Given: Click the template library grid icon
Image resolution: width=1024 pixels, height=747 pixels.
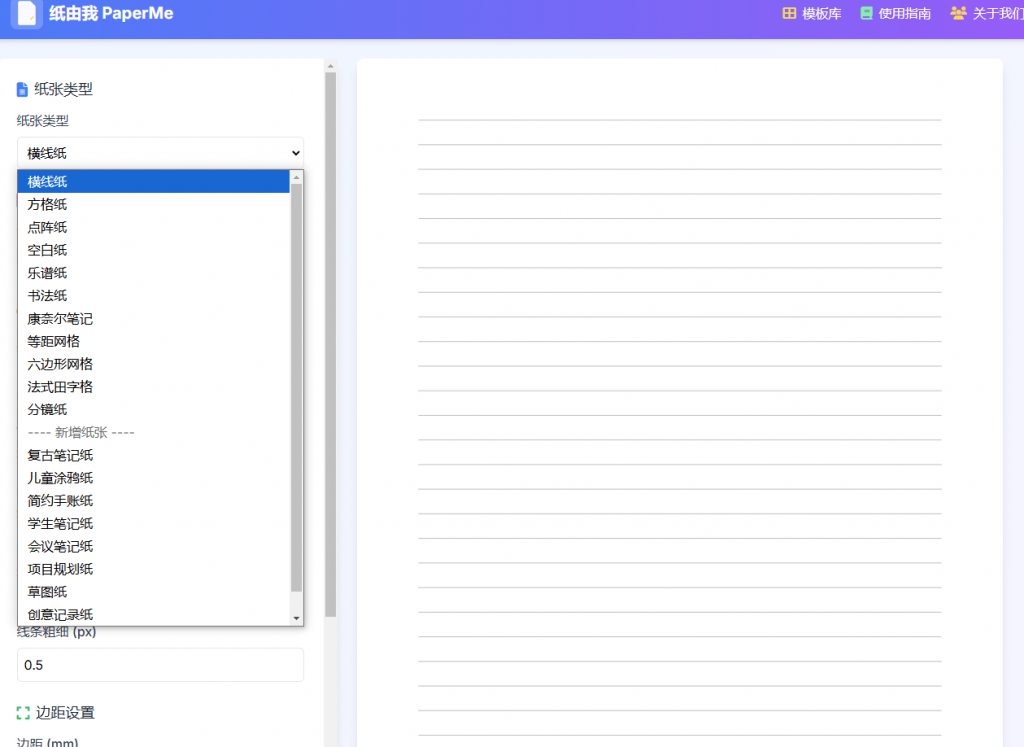Looking at the screenshot, I should coord(790,14).
